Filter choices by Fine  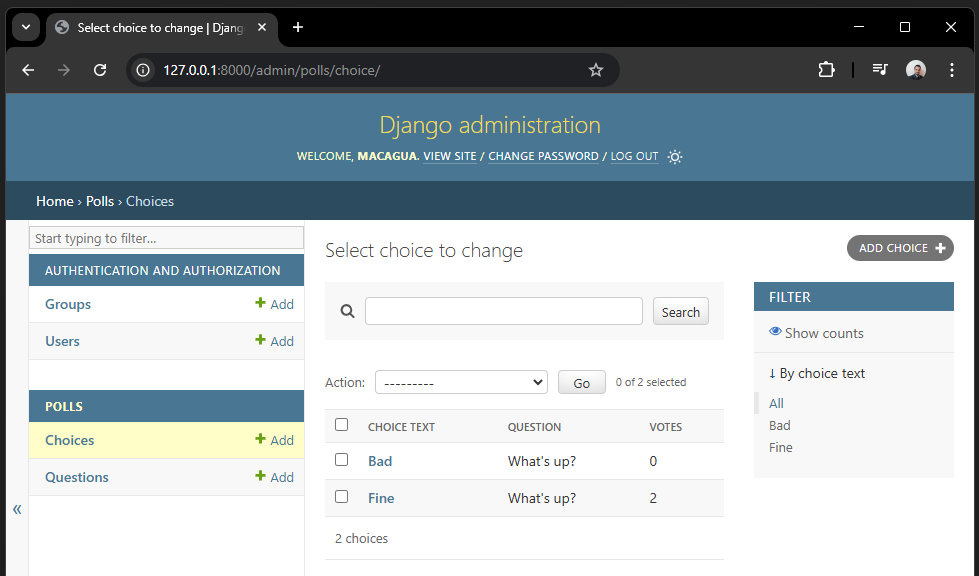(780, 447)
